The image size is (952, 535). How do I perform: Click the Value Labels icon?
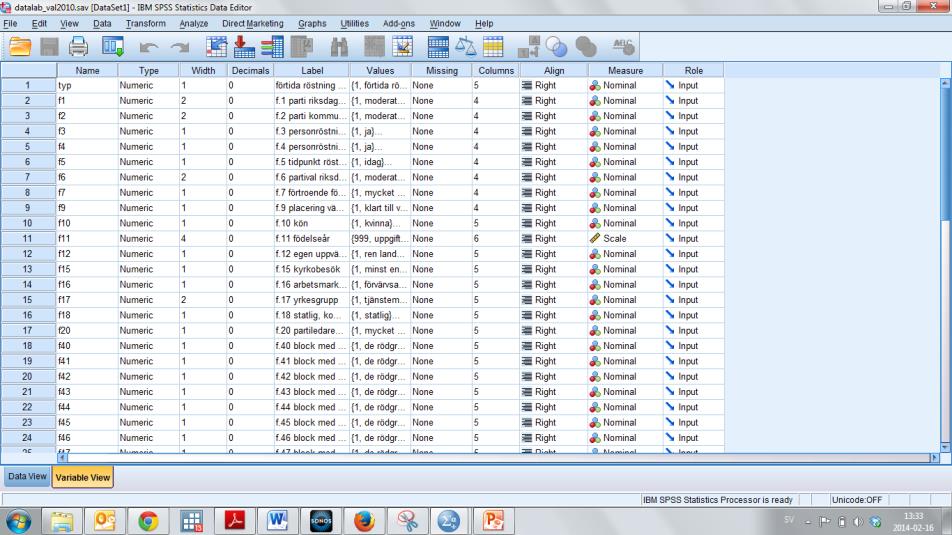click(x=528, y=47)
